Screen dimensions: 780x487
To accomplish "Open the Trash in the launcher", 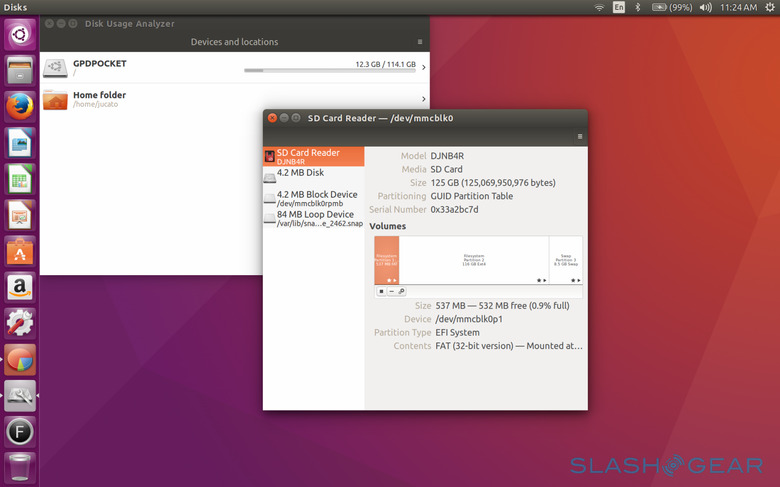I will click(20, 468).
